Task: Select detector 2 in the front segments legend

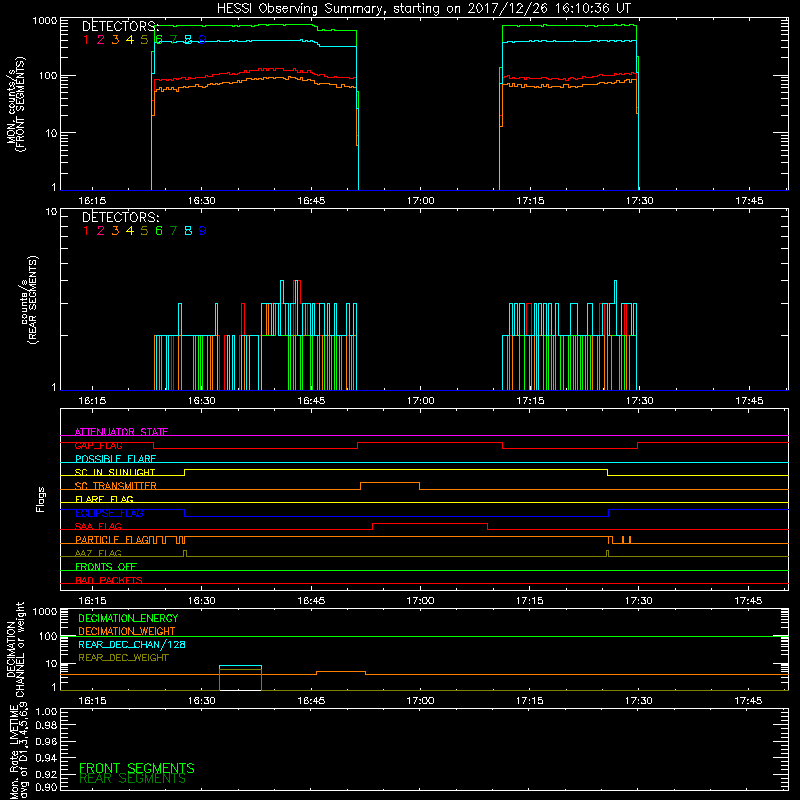Action: (101, 40)
